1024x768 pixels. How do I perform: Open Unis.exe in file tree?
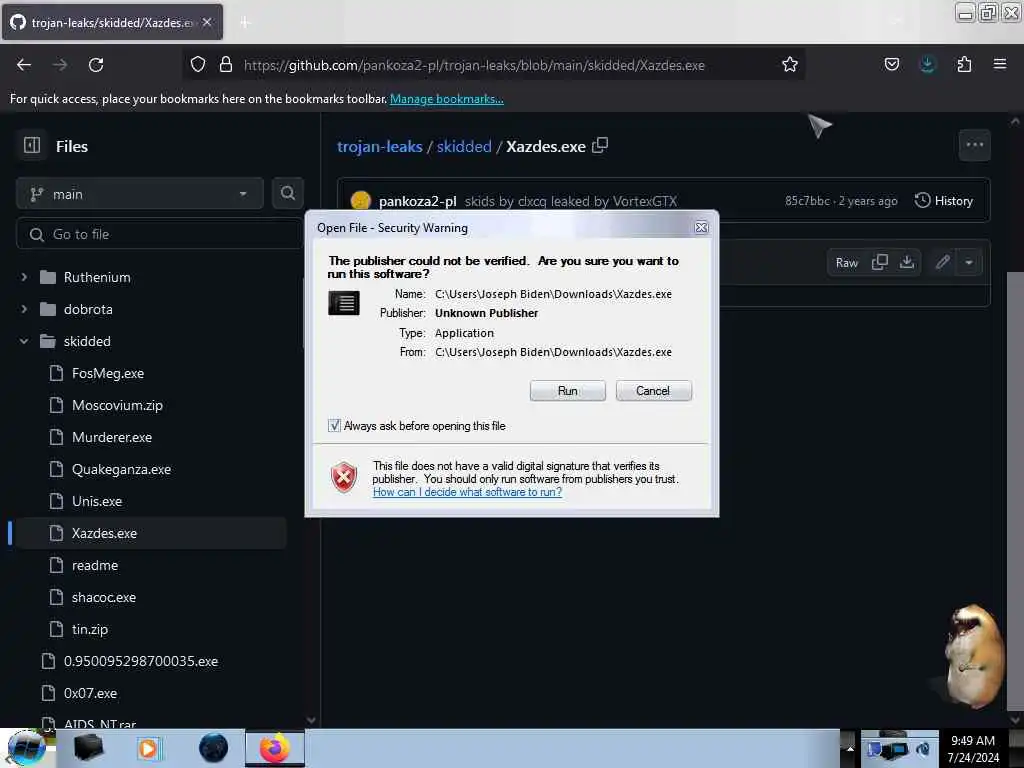pos(97,501)
